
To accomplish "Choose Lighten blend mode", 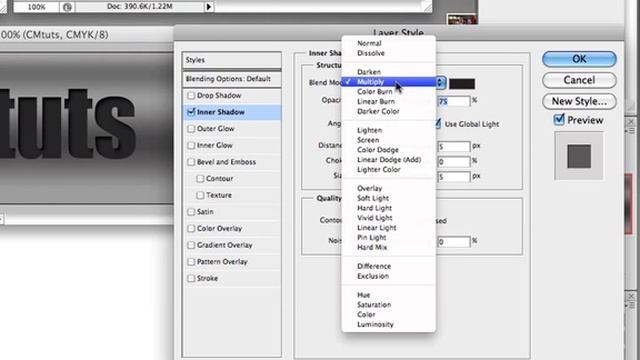I will (389, 130).
